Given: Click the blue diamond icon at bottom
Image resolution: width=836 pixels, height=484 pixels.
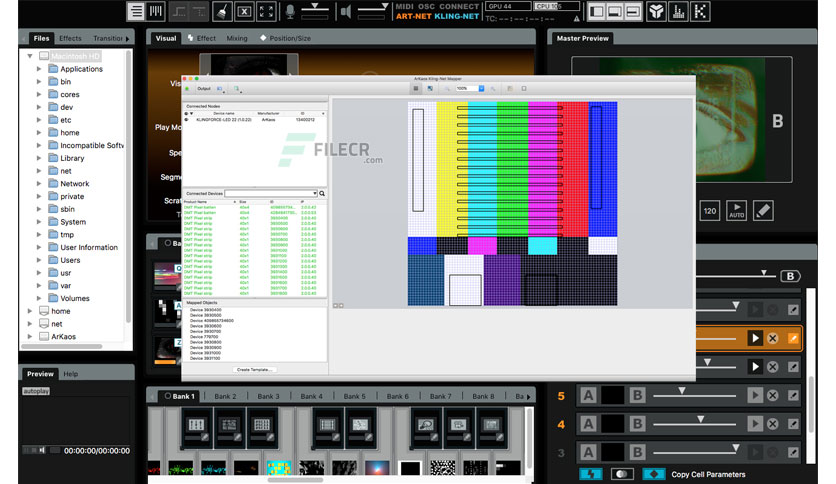Looking at the screenshot, I should tap(654, 474).
